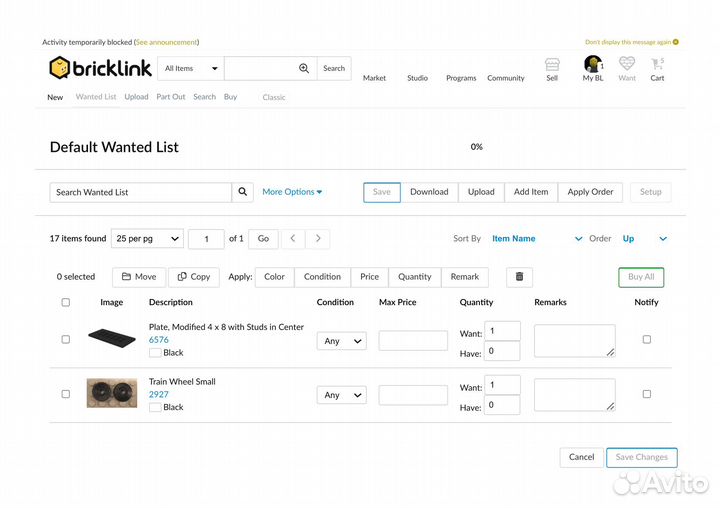Screen dimensions: 720x508
Task: Go to next page arrow
Action: point(318,239)
